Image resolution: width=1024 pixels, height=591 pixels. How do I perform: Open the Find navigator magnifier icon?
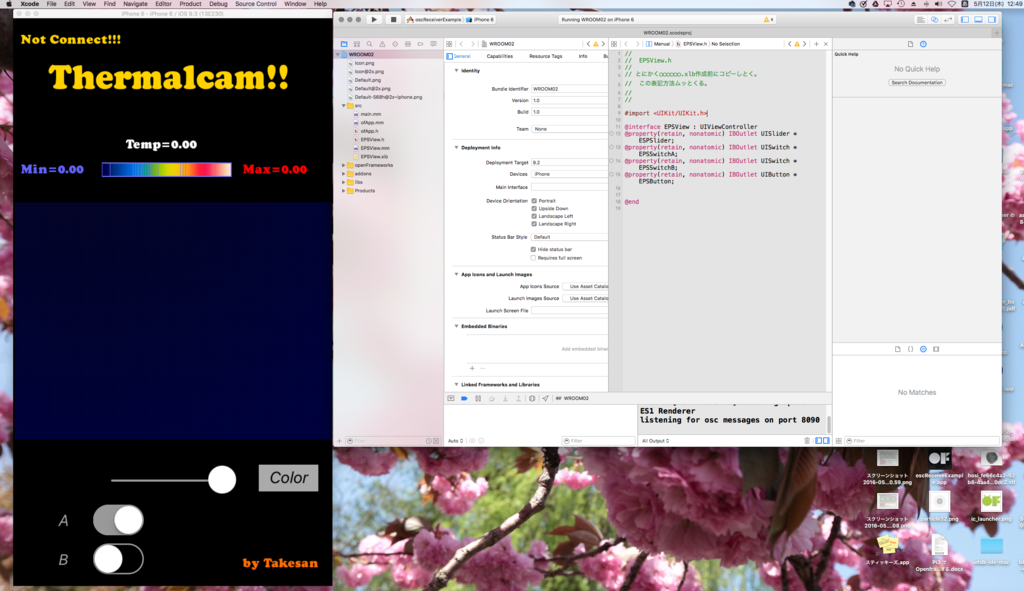(370, 44)
